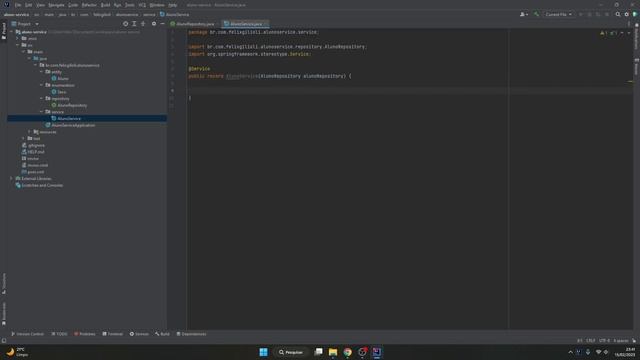Click the weather widget on the taskbar

coord(17,352)
